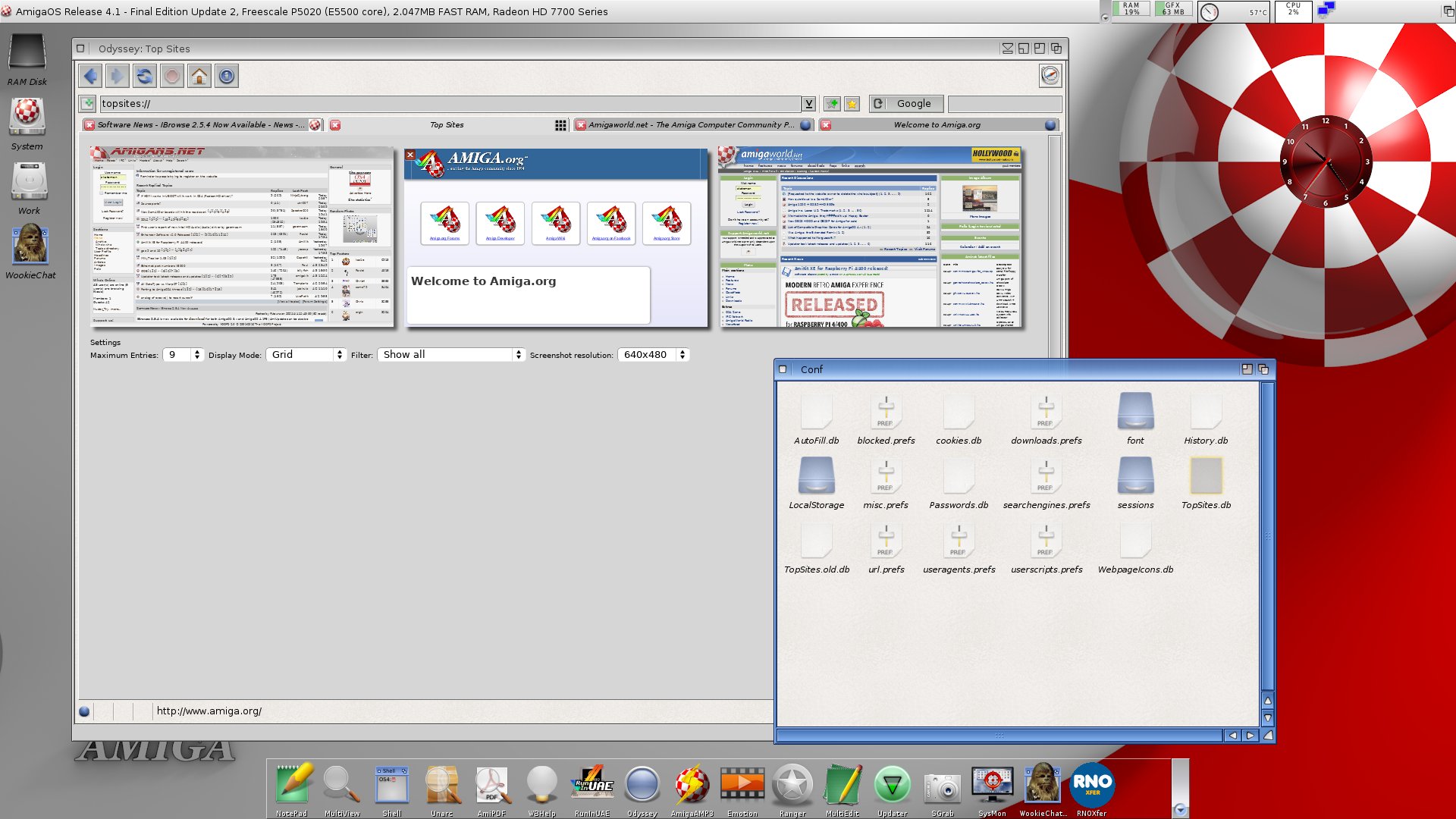Screen dimensions: 1456x819
Task: Select AutoFill.db in Conf window
Action: pyautogui.click(x=816, y=419)
